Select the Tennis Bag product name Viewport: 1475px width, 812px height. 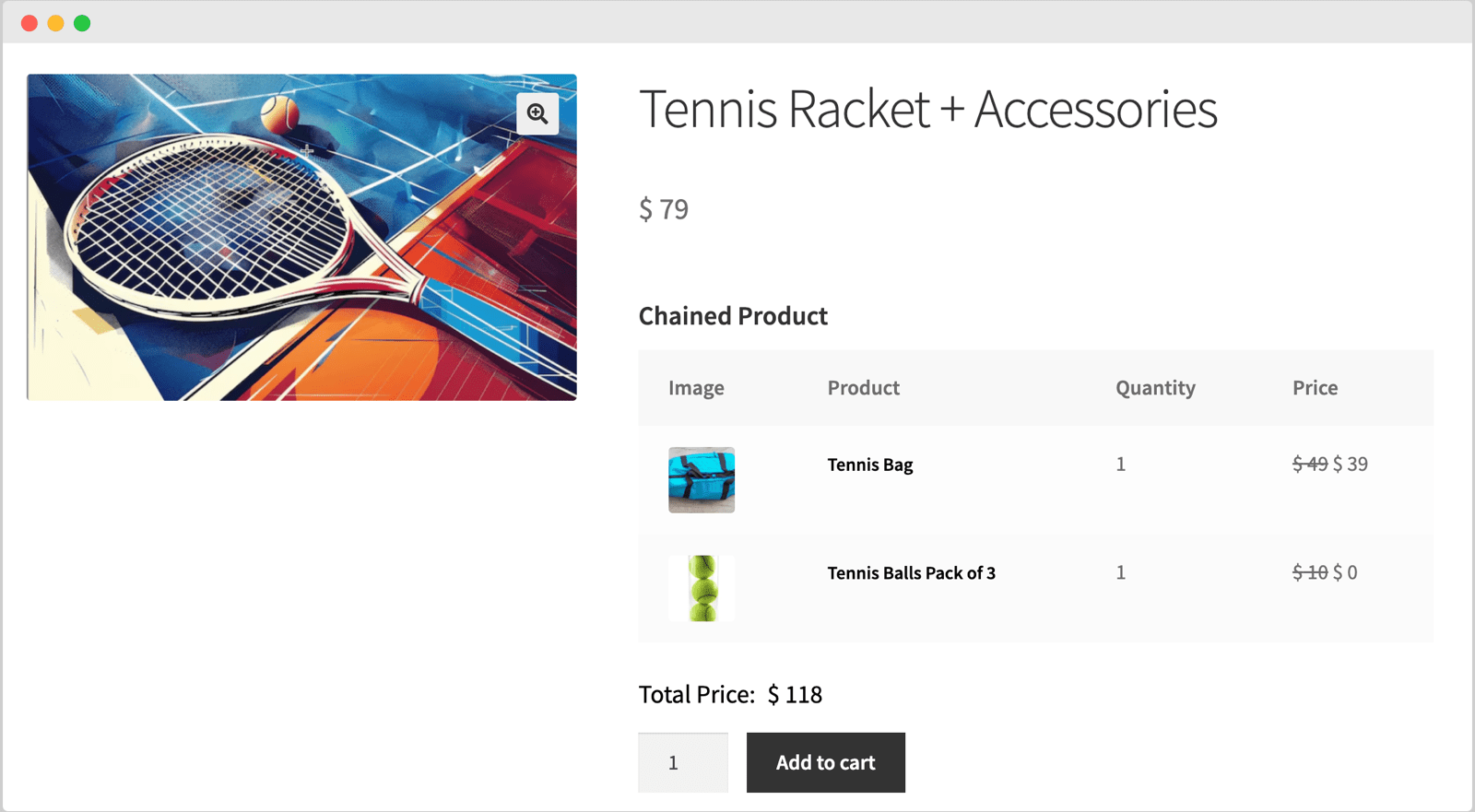point(867,465)
